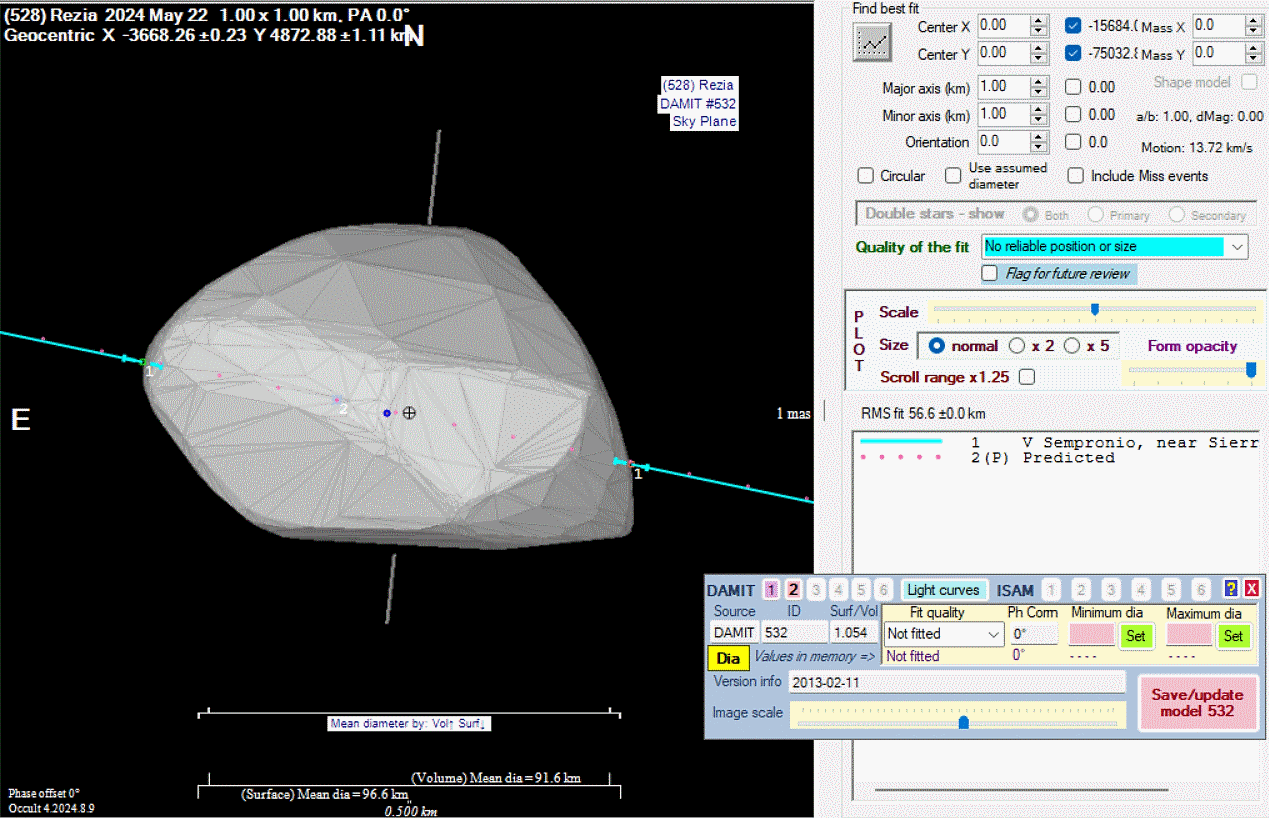1269x818 pixels.
Task: Increase the Major axis value with up arrow
Action: tap(1039, 82)
